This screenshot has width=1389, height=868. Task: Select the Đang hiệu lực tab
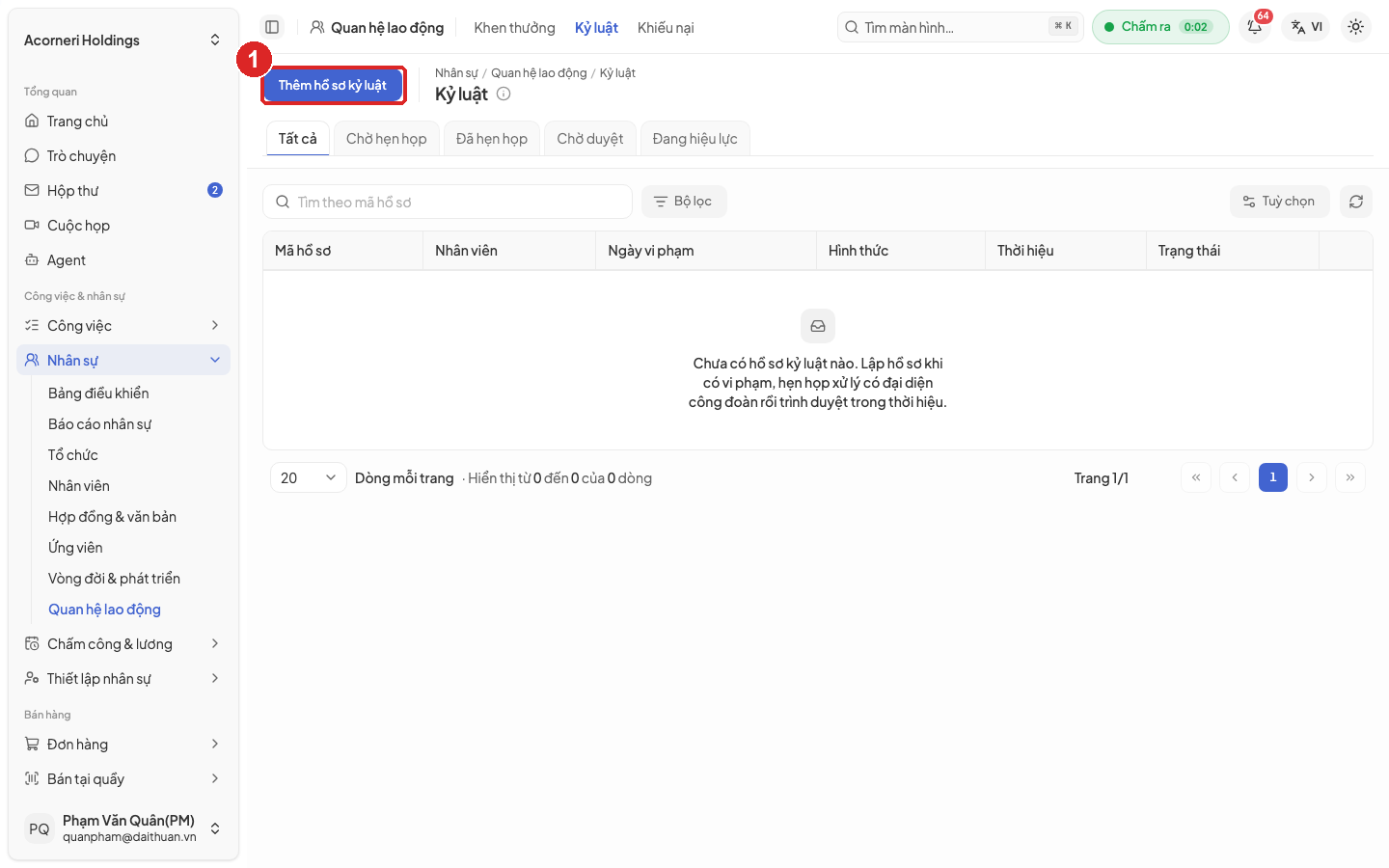(694, 139)
